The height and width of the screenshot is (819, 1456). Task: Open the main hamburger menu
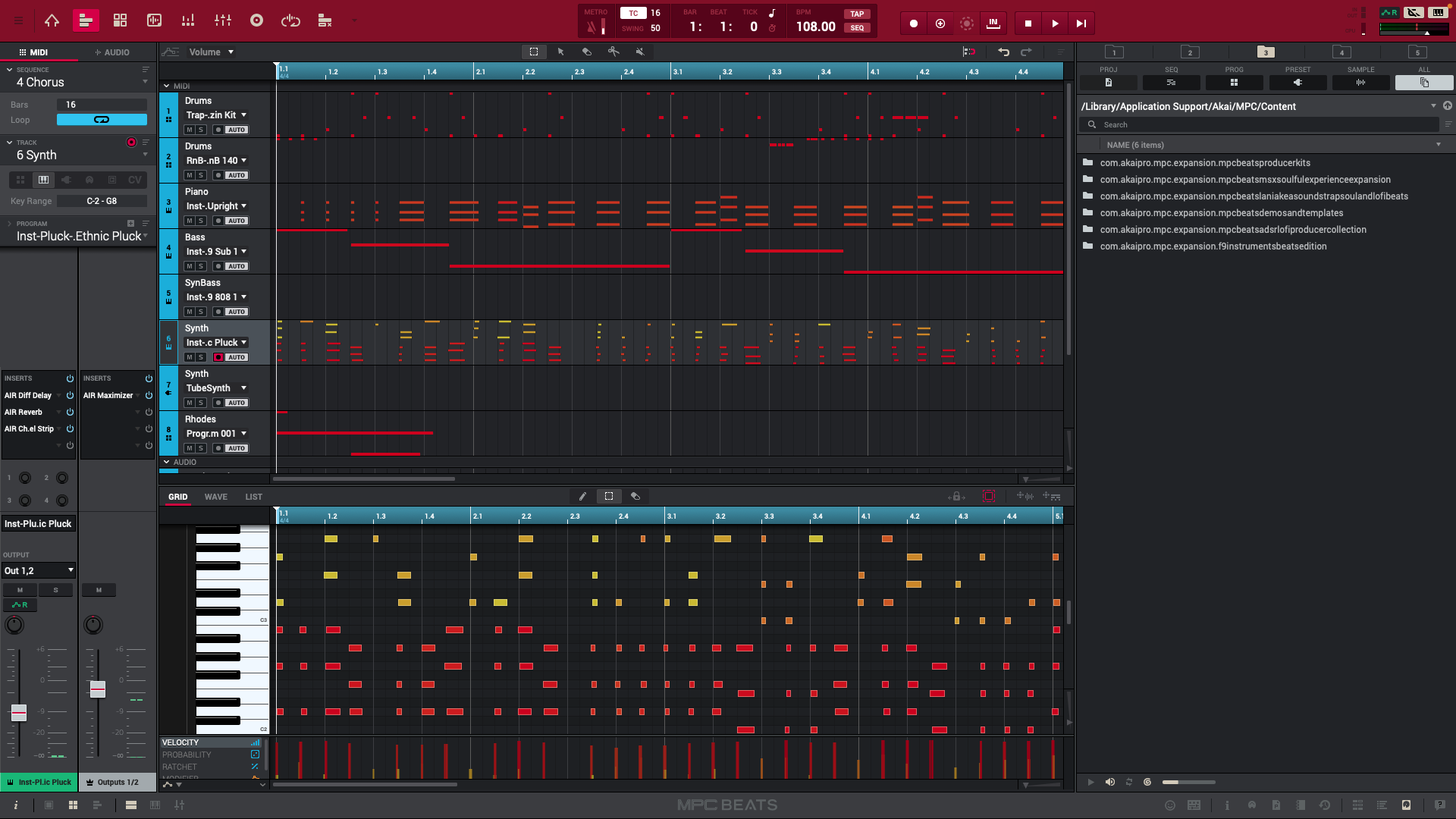[x=18, y=20]
